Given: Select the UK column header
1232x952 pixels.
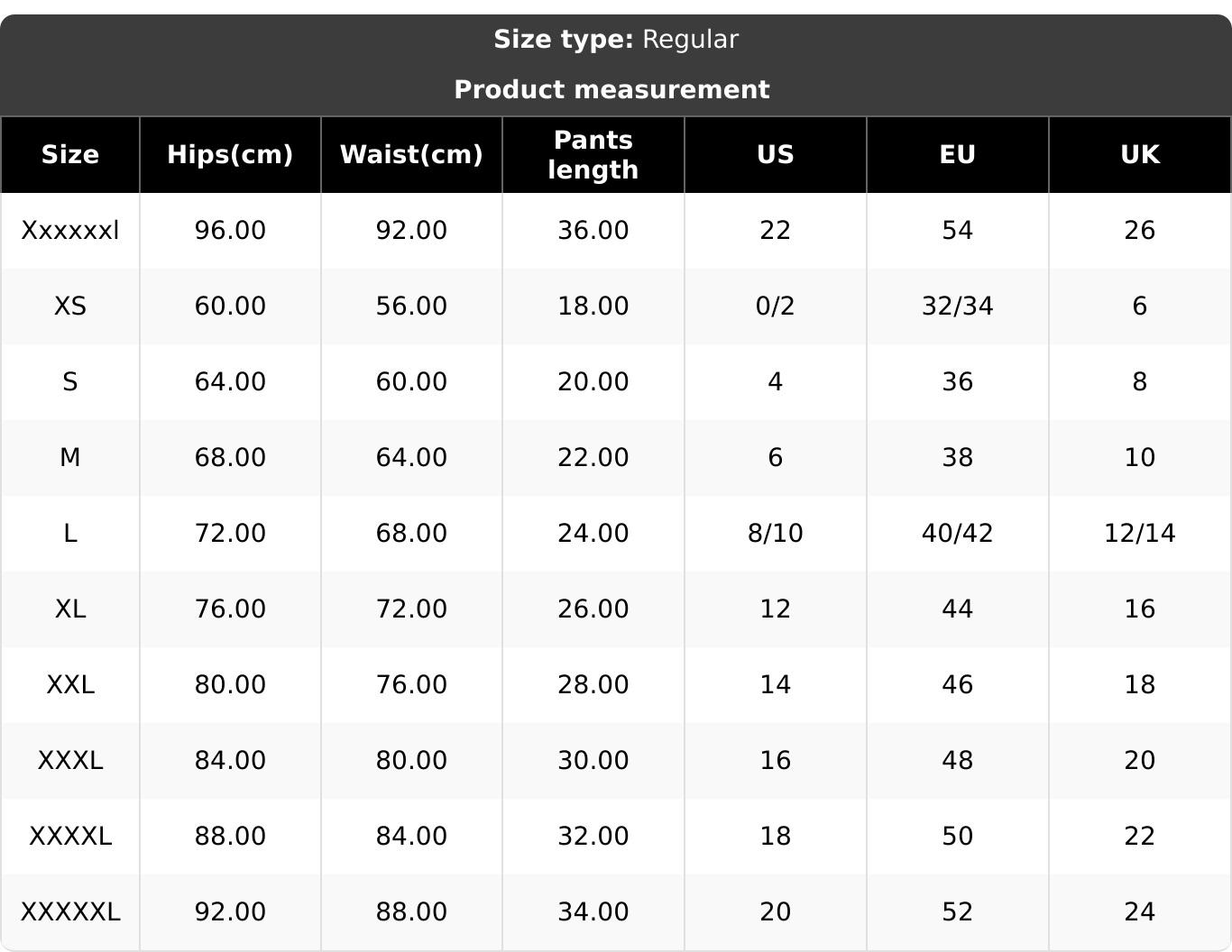Looking at the screenshot, I should 1140,154.
